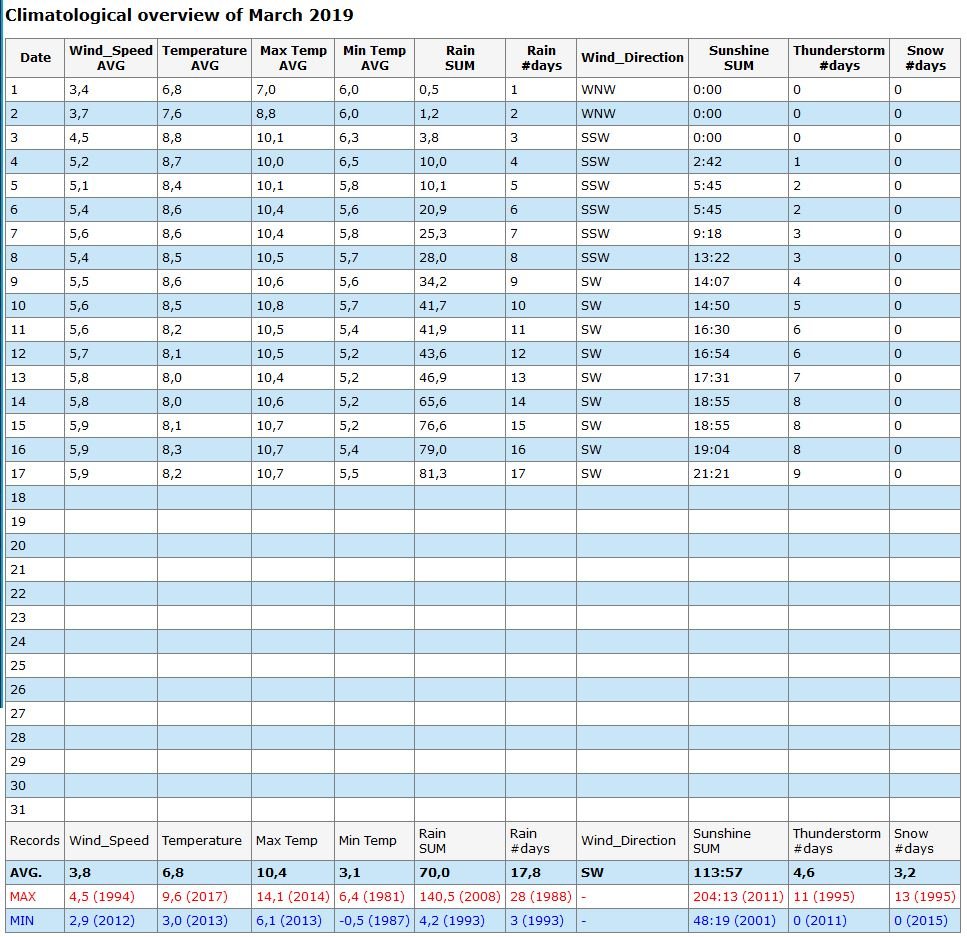Click average rain days 17,8
Screen dimensions: 967x937
coord(525,873)
